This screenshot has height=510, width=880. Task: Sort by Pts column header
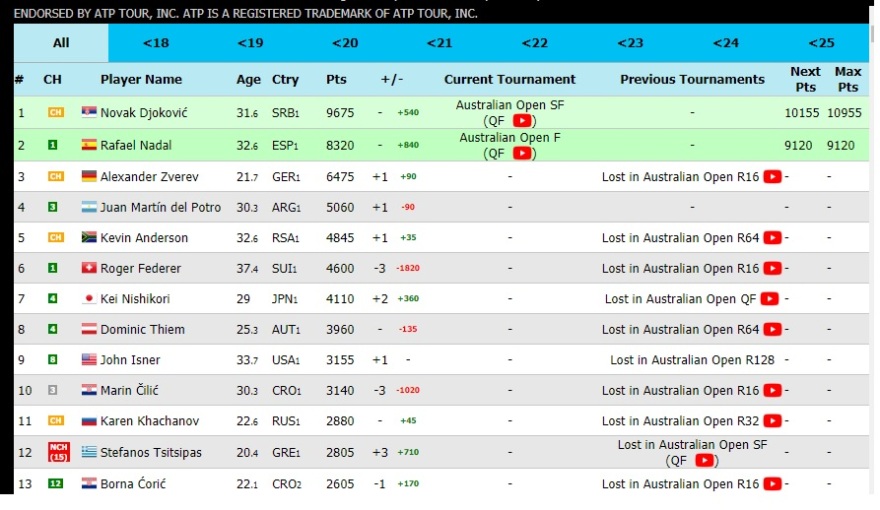[336, 80]
